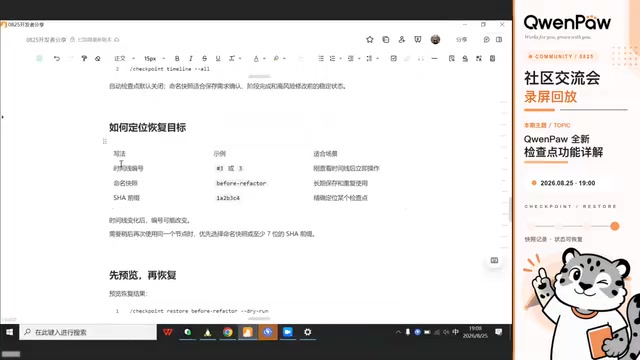
Task: Apply the highlight color marker
Action: point(276,59)
